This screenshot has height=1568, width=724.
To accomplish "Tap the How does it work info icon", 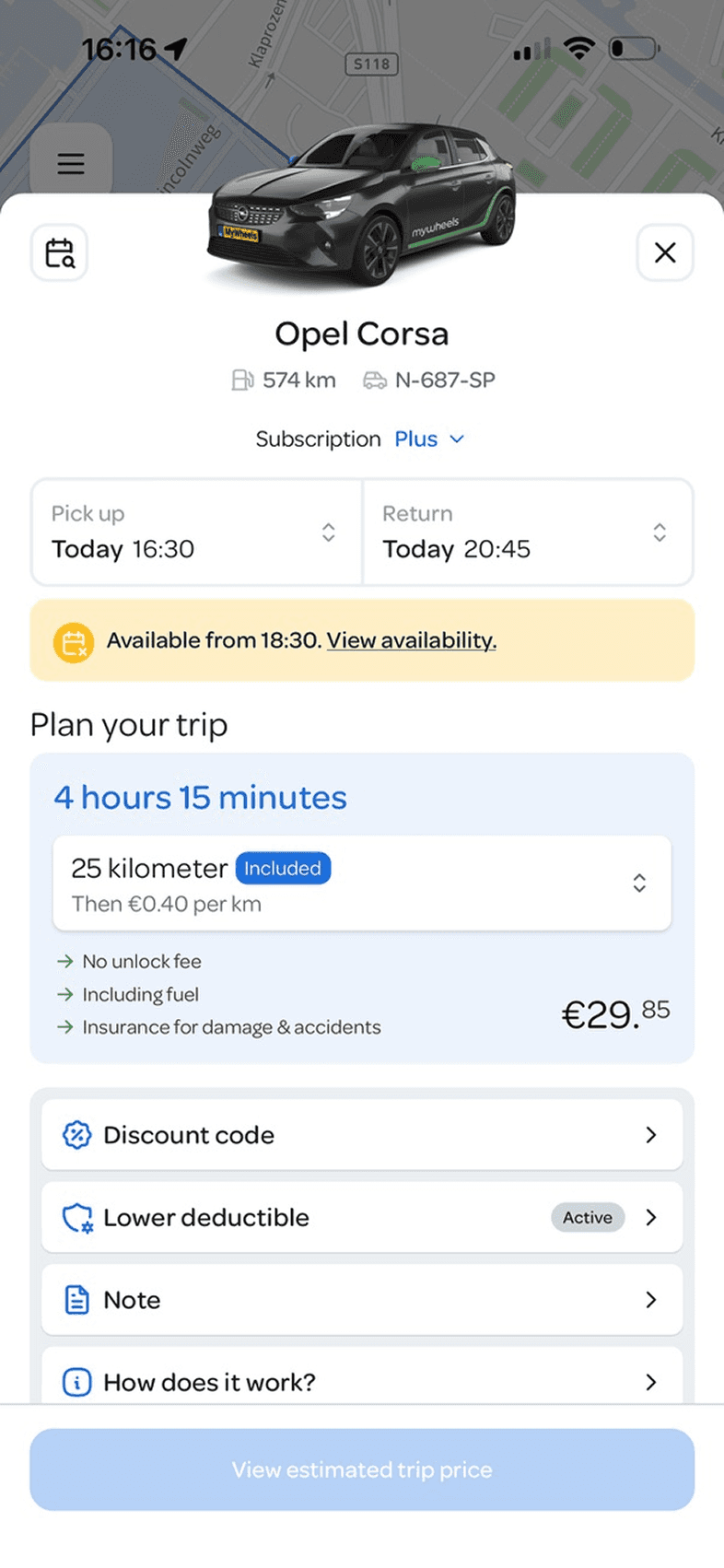I will click(x=76, y=1382).
